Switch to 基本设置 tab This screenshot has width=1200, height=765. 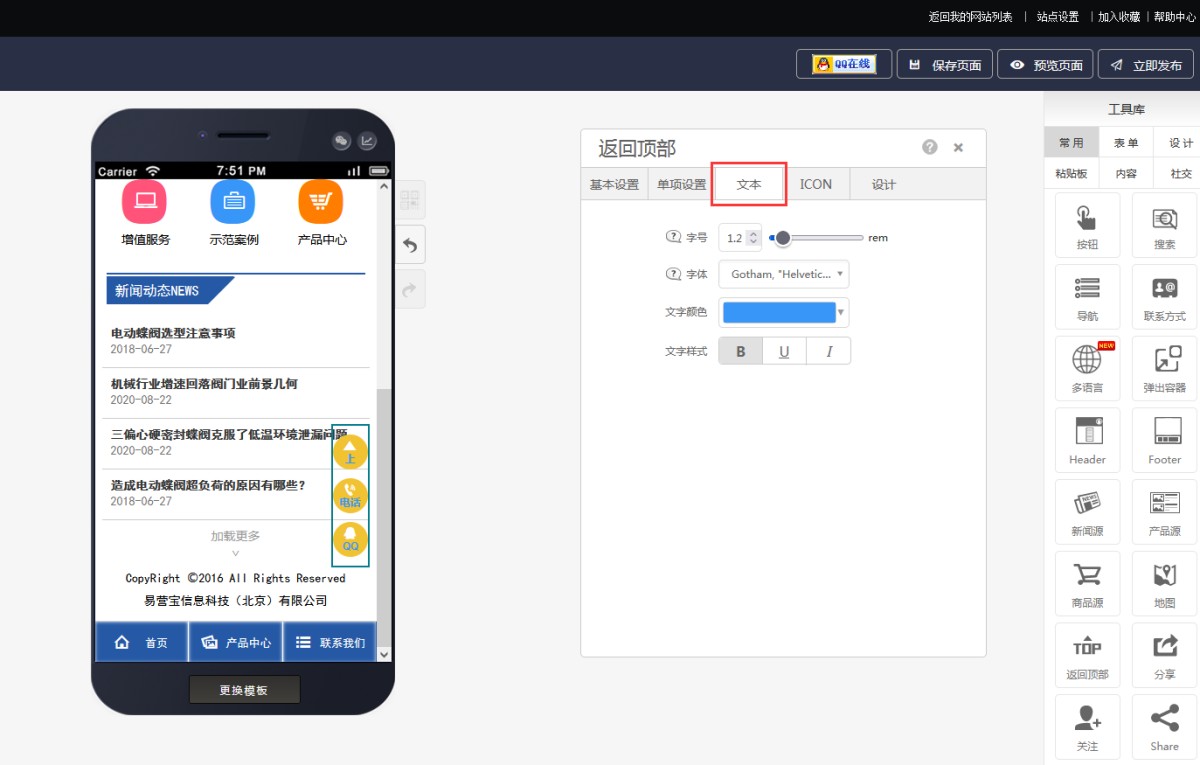(x=614, y=184)
